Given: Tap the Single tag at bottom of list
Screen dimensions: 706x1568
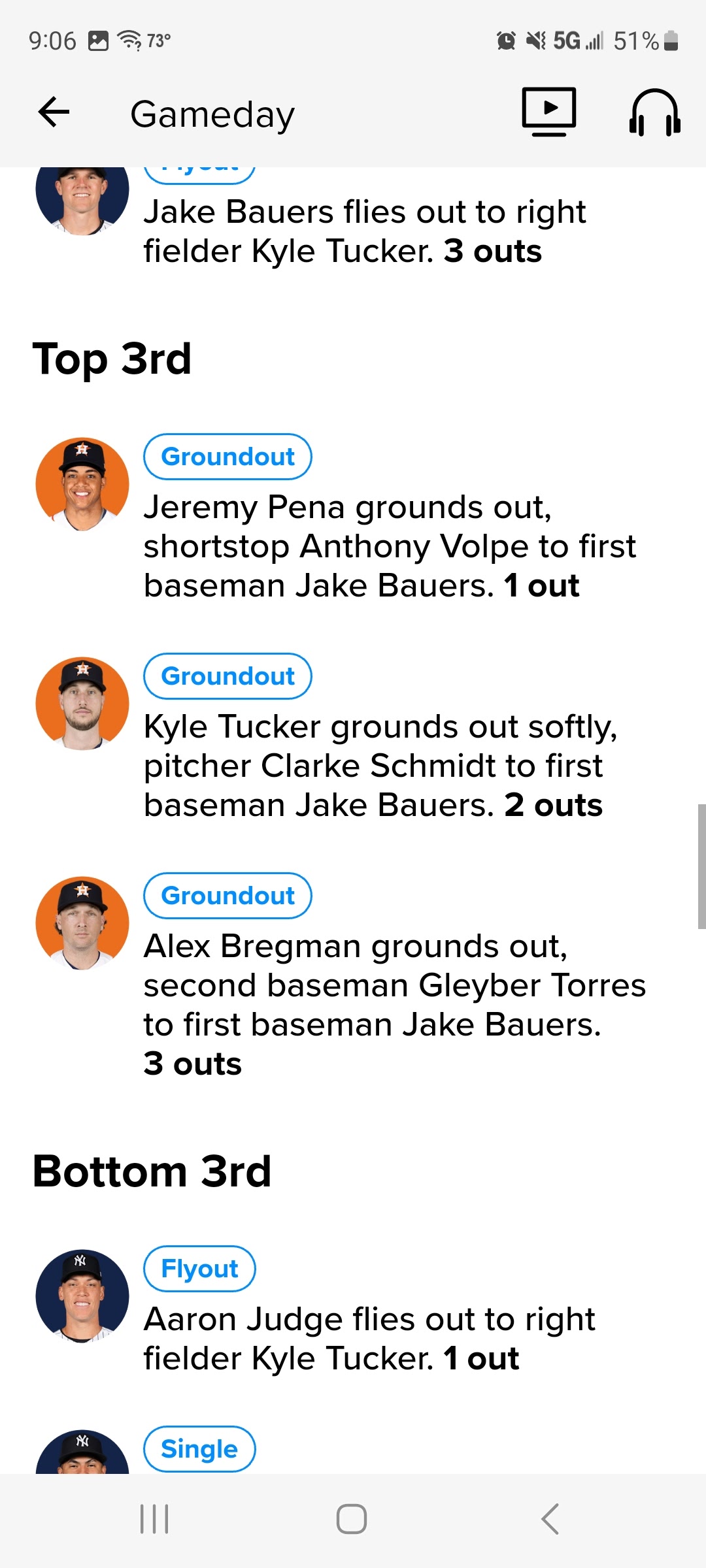Looking at the screenshot, I should coord(199,1449).
